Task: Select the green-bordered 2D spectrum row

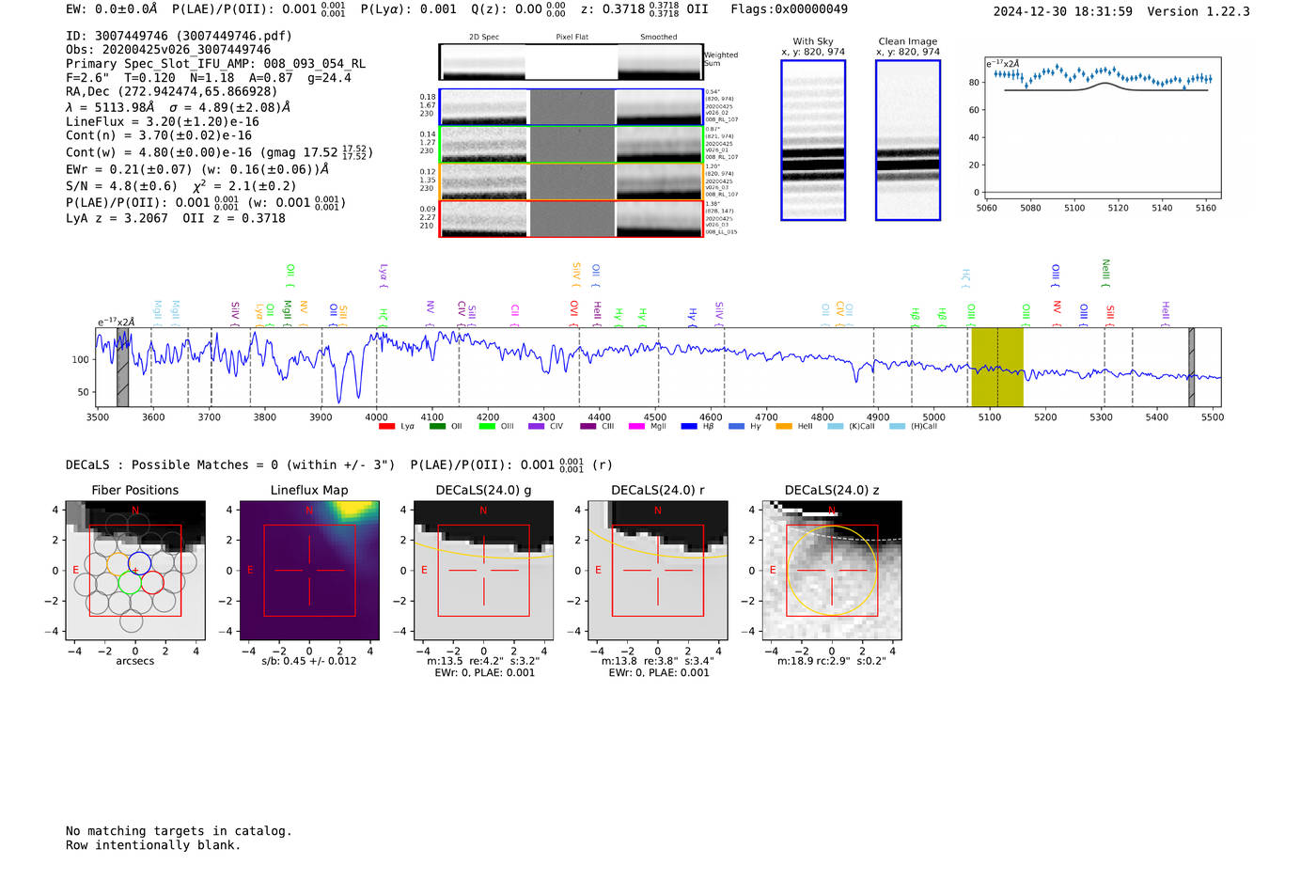Action: tap(572, 145)
